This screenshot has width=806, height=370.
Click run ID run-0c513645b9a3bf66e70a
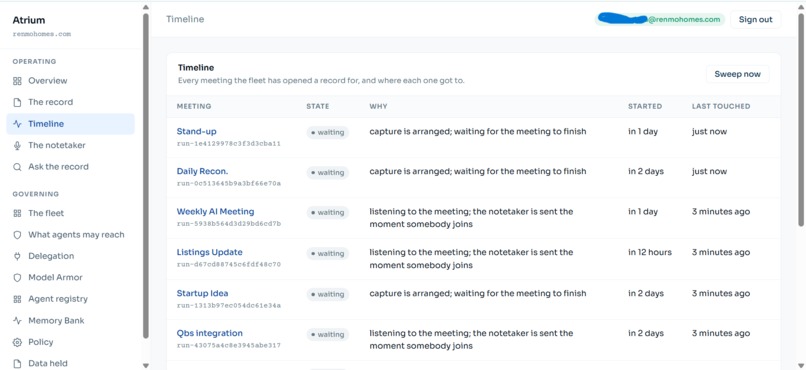pyautogui.click(x=229, y=183)
